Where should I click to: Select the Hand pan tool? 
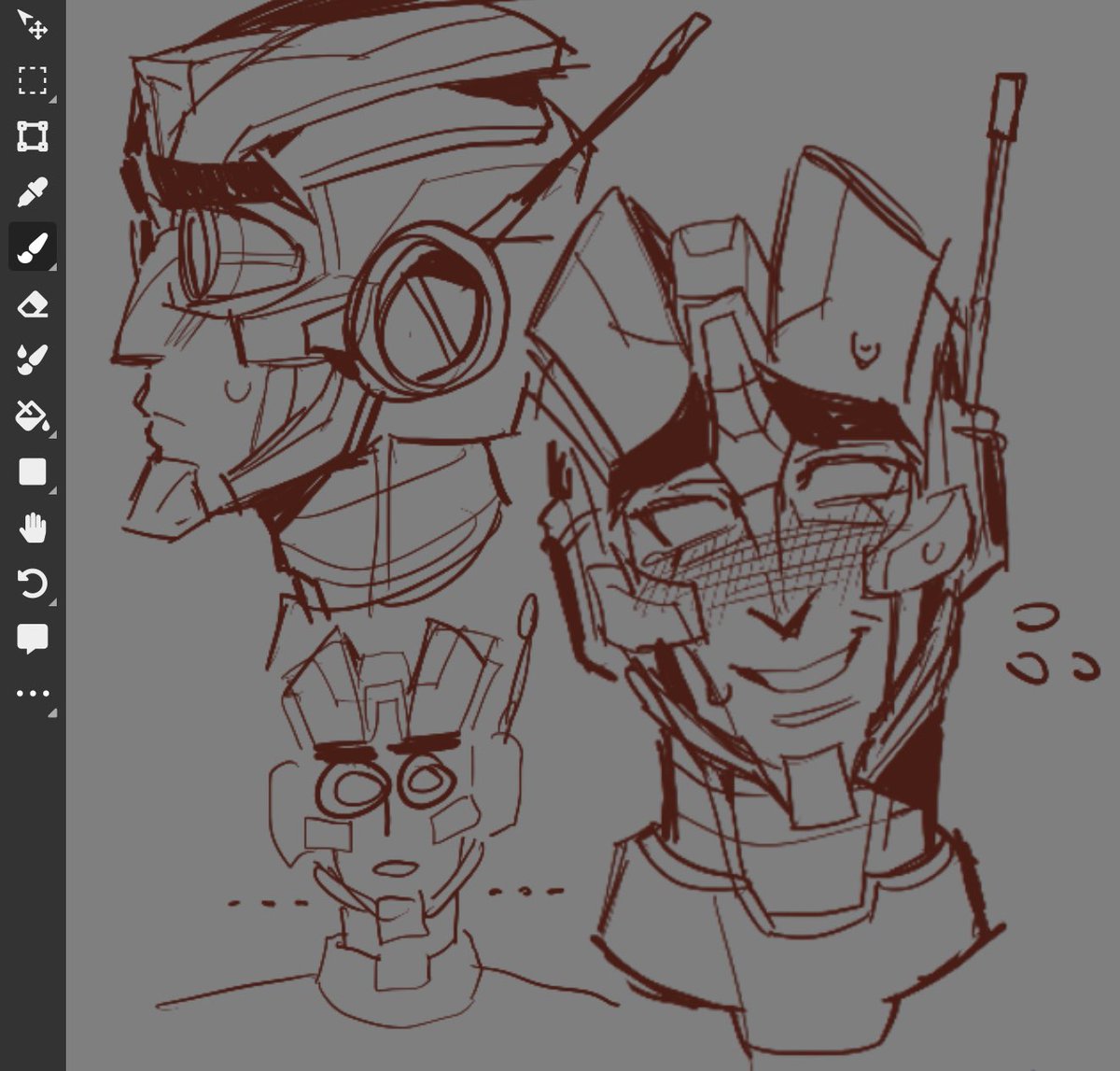33,528
